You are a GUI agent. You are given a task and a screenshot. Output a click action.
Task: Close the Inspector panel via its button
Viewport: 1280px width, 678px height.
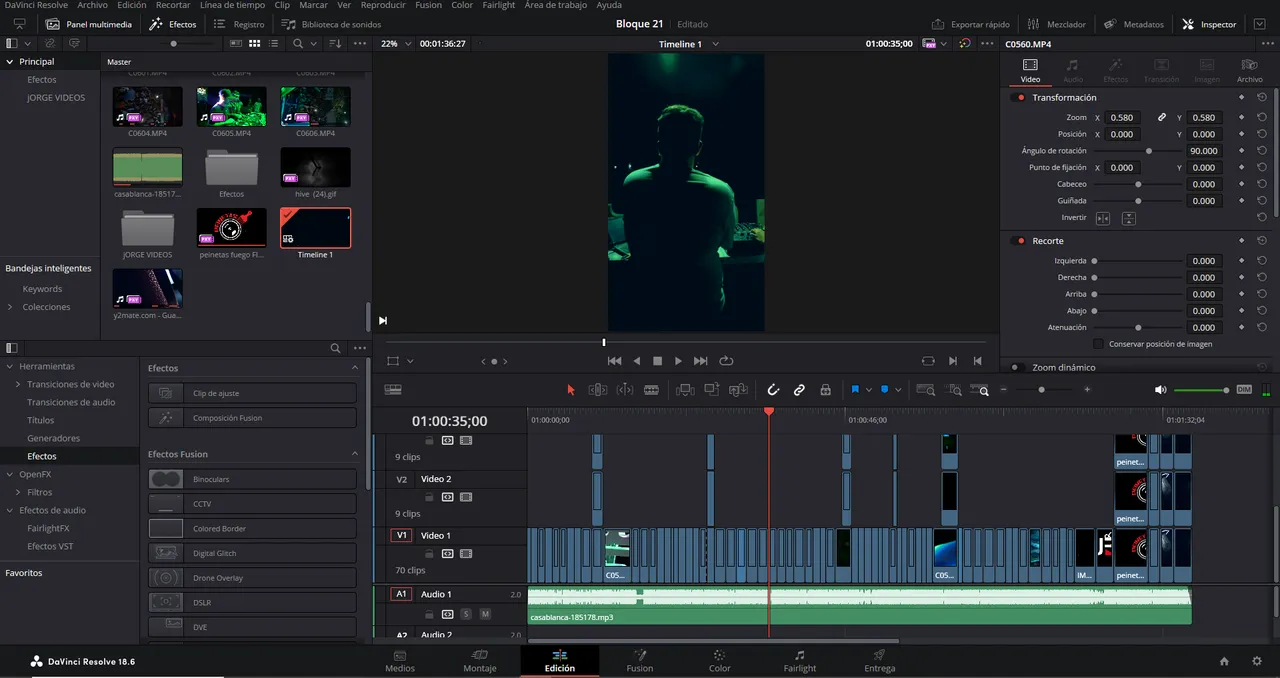click(1209, 24)
